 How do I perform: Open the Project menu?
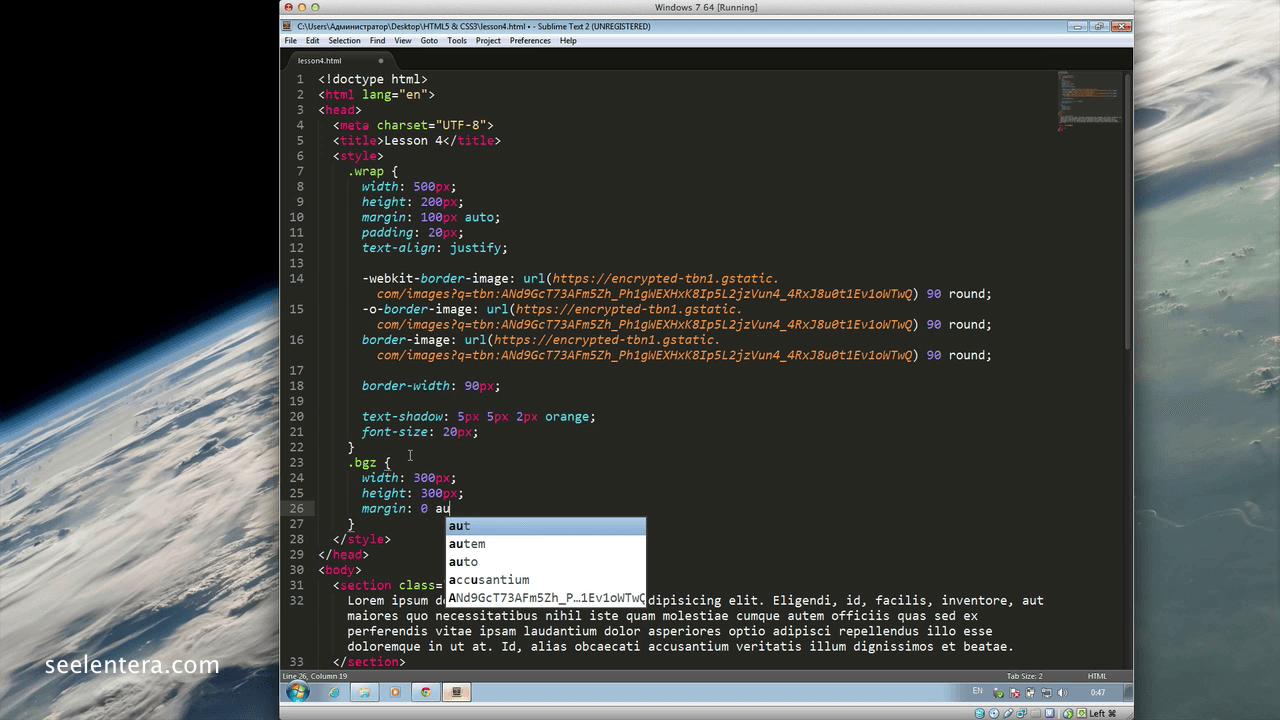pos(488,41)
